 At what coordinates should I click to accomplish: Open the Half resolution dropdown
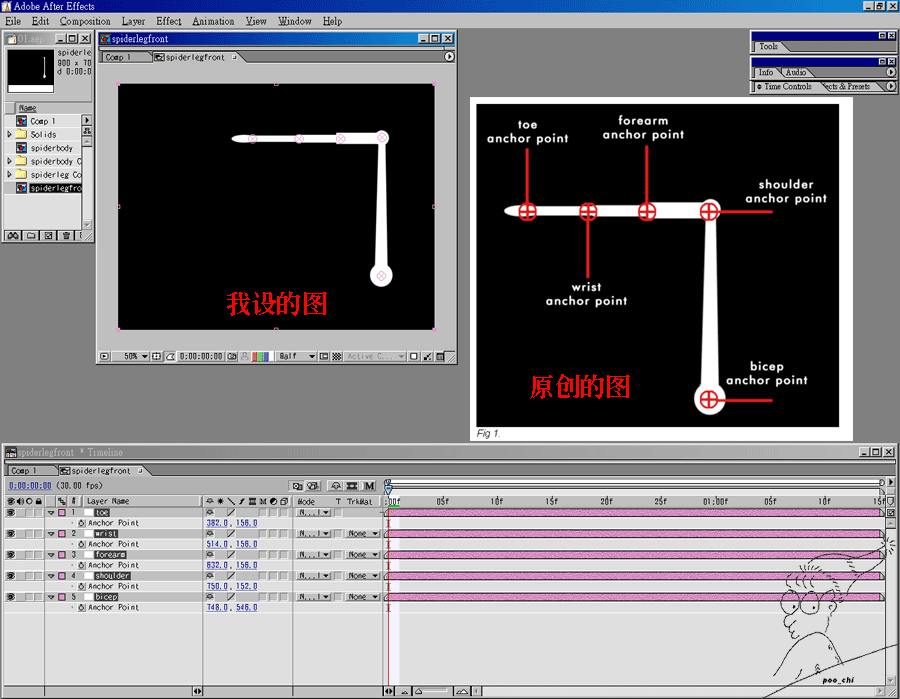(x=296, y=356)
